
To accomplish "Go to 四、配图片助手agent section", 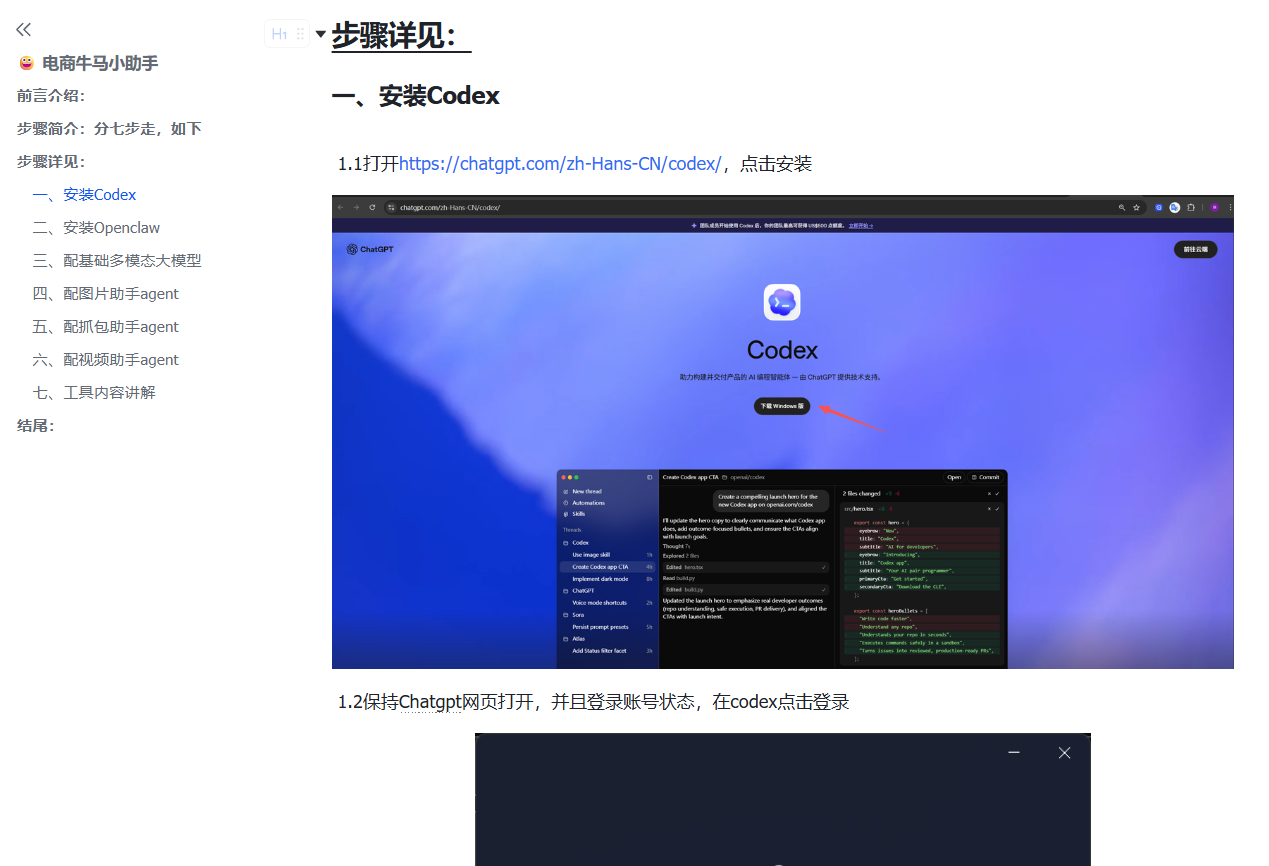I will pyautogui.click(x=106, y=294).
